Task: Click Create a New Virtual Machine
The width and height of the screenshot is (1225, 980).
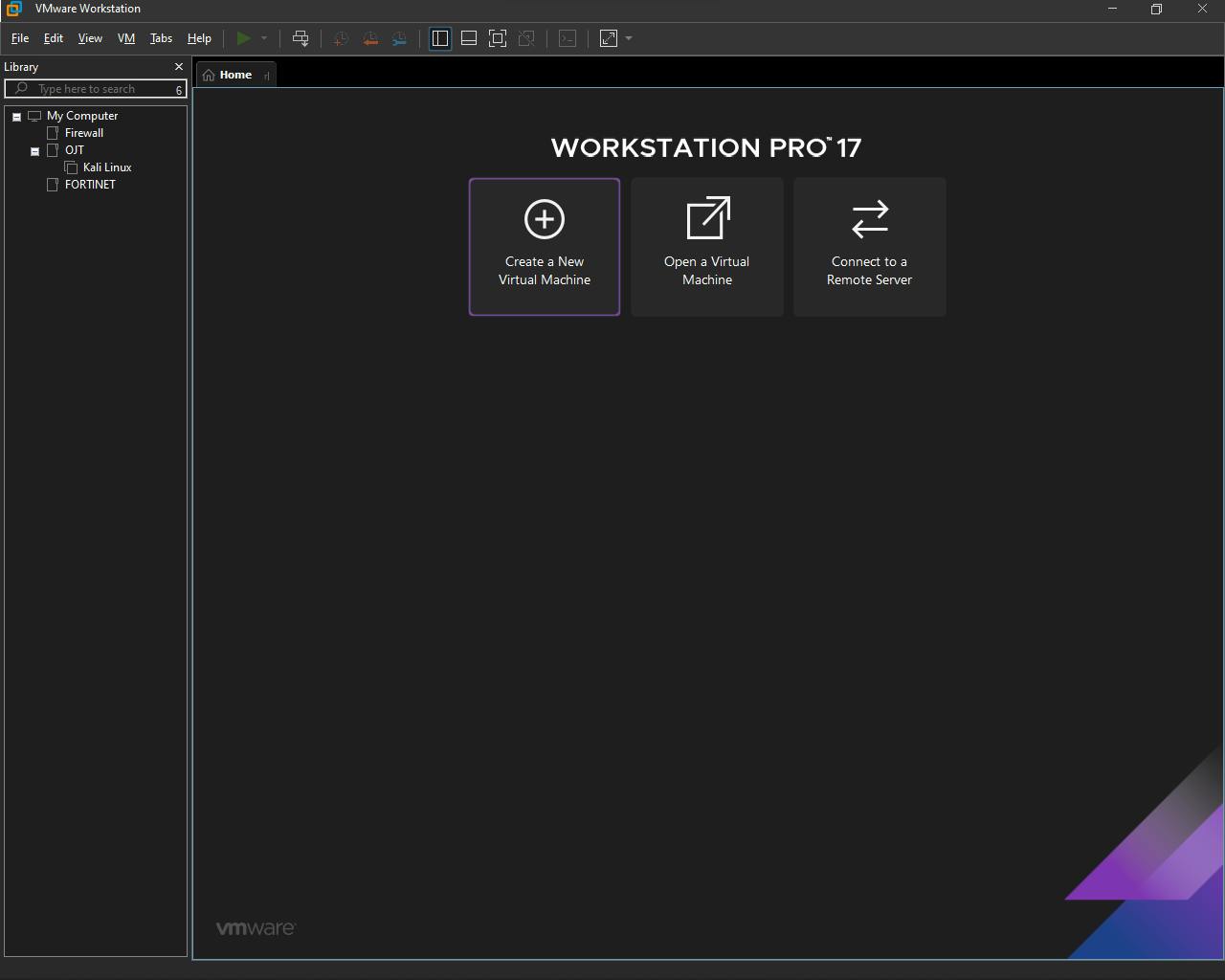Action: (x=545, y=247)
